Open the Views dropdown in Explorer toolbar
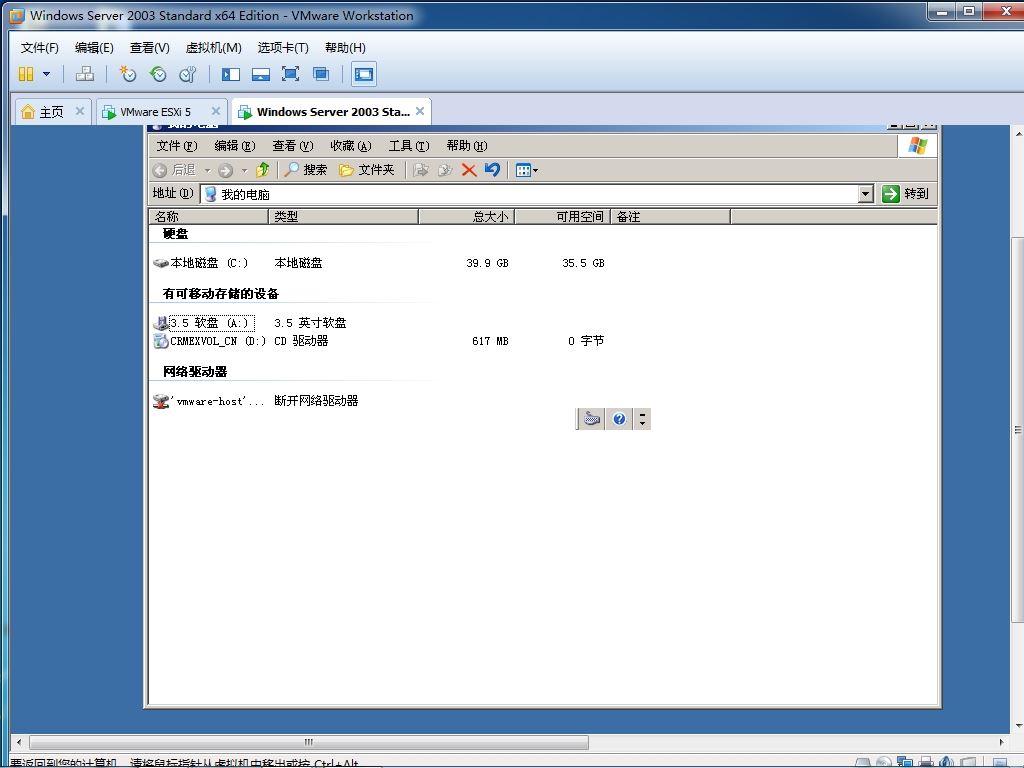This screenshot has height=768, width=1024. [x=526, y=170]
